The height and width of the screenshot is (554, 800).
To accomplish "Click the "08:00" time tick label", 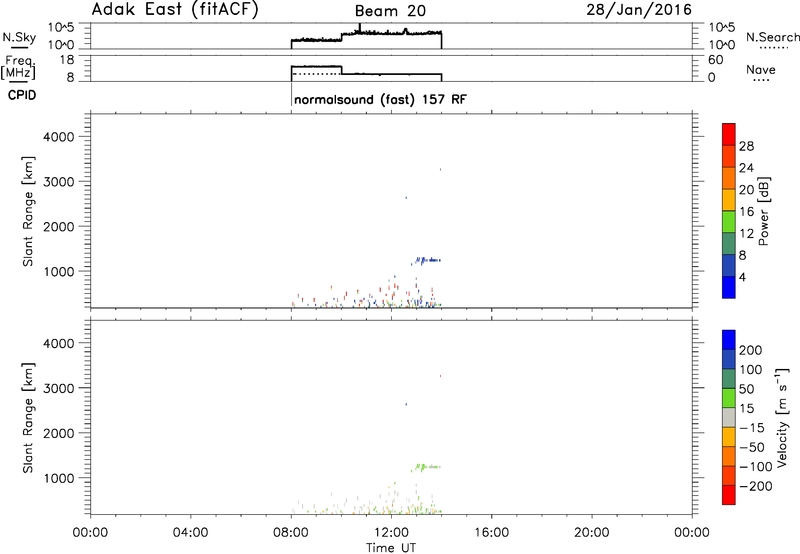I will [291, 533].
